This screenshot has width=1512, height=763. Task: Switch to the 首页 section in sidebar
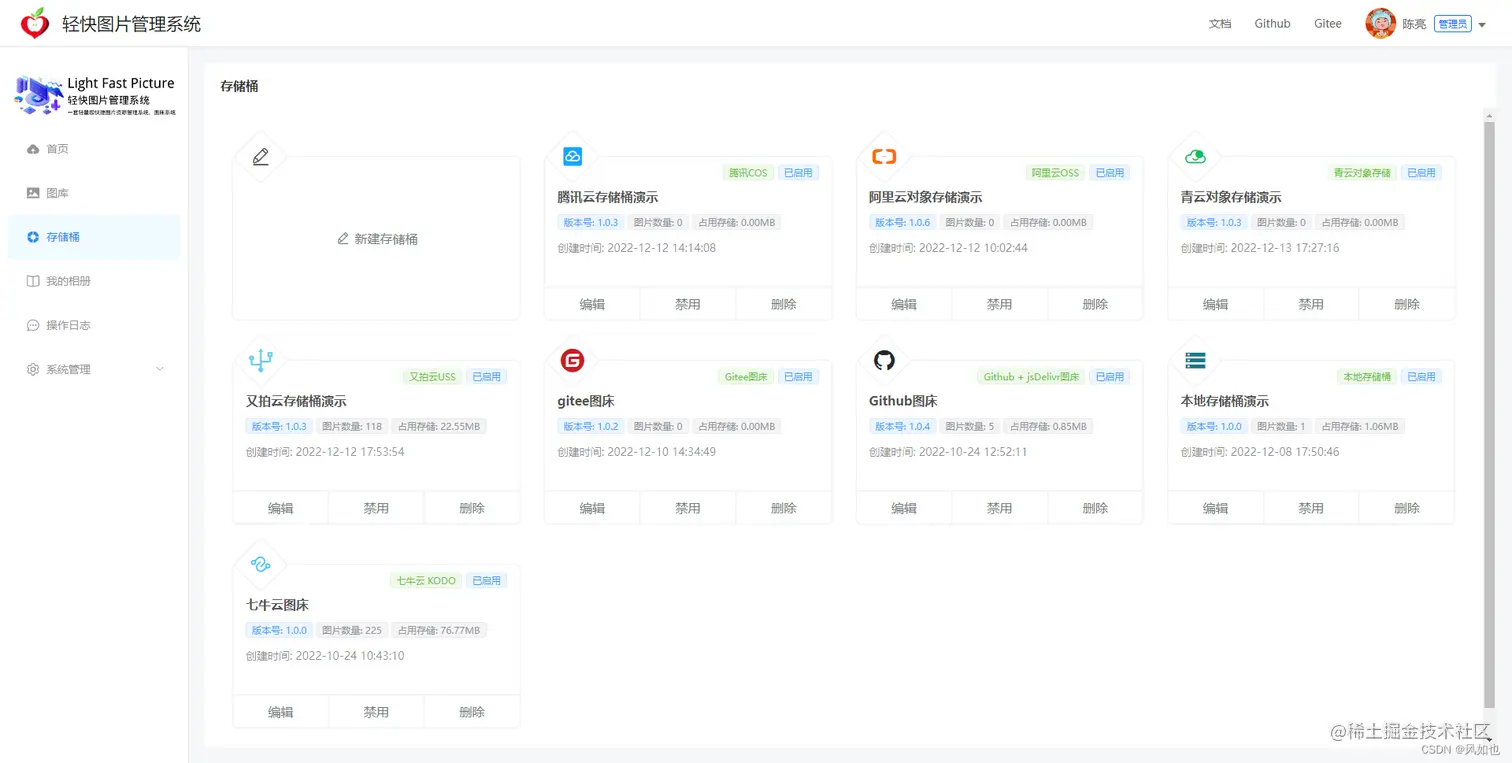click(58, 148)
